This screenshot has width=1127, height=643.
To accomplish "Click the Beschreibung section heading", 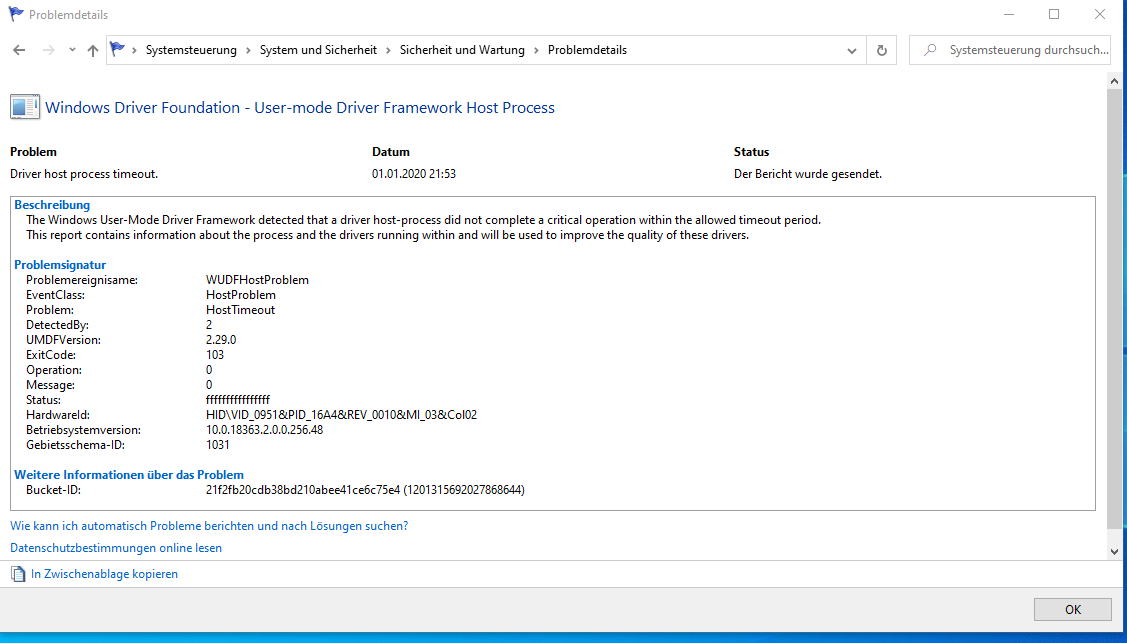I will coord(52,205).
